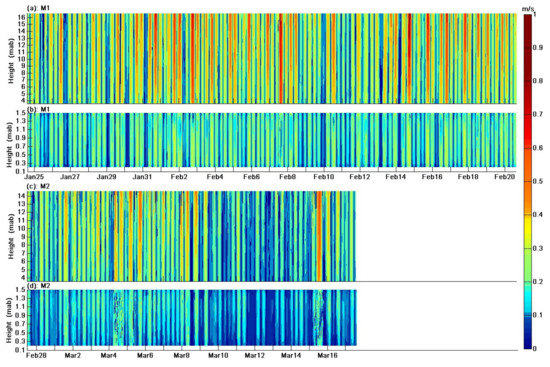Click the 0.5 colorbar tick label
550x367 pixels.
538,181
